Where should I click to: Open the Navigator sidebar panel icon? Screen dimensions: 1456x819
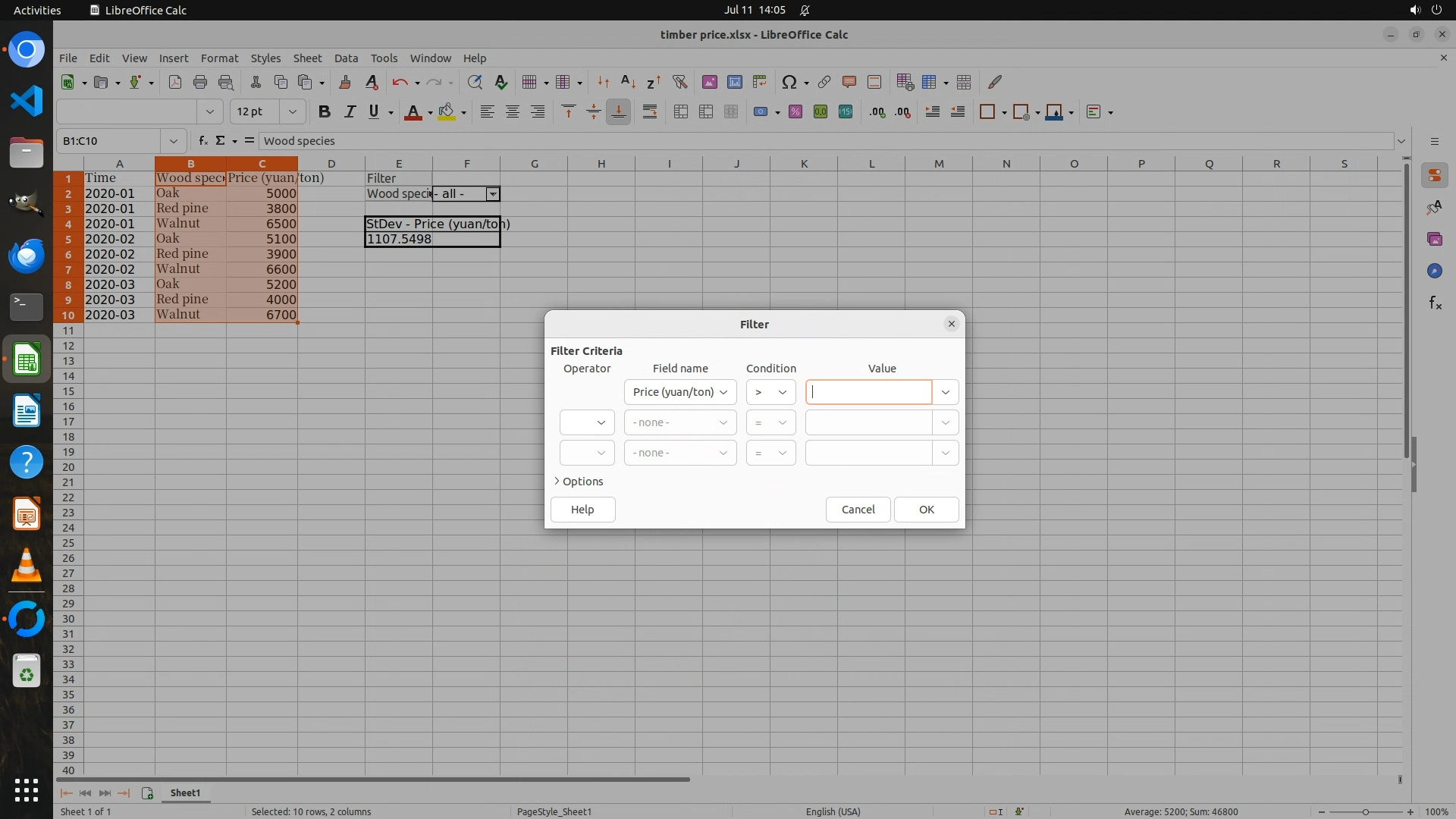(x=1434, y=271)
